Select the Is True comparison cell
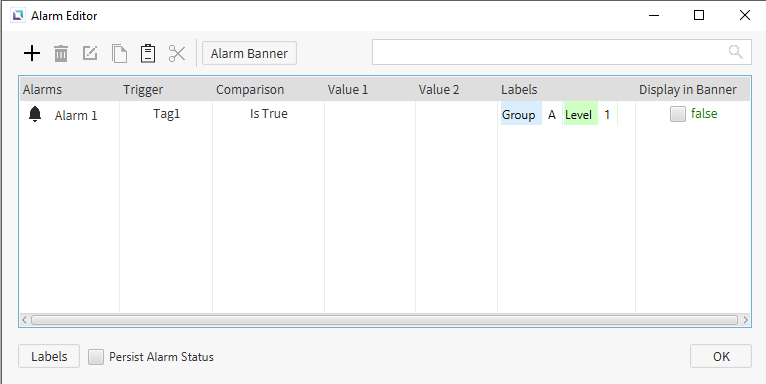Image resolution: width=766 pixels, height=384 pixels. 269,114
